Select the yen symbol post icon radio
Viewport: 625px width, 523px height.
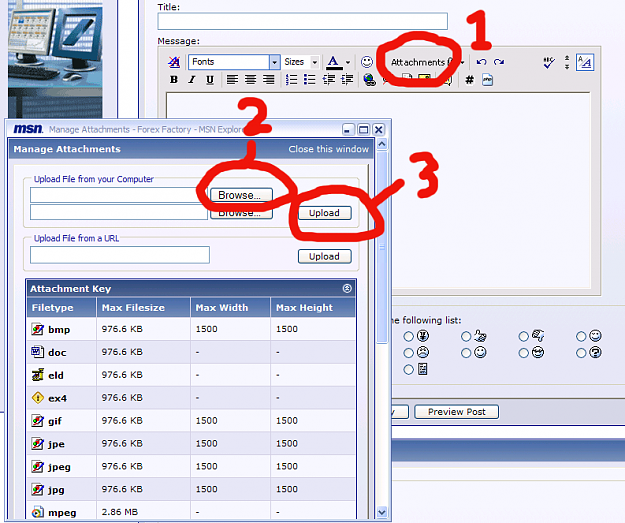(409, 336)
